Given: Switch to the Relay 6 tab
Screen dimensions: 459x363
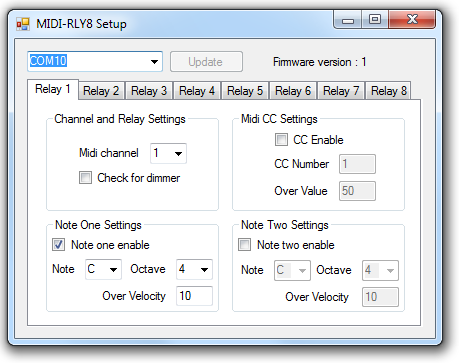Looking at the screenshot, I should [293, 91].
